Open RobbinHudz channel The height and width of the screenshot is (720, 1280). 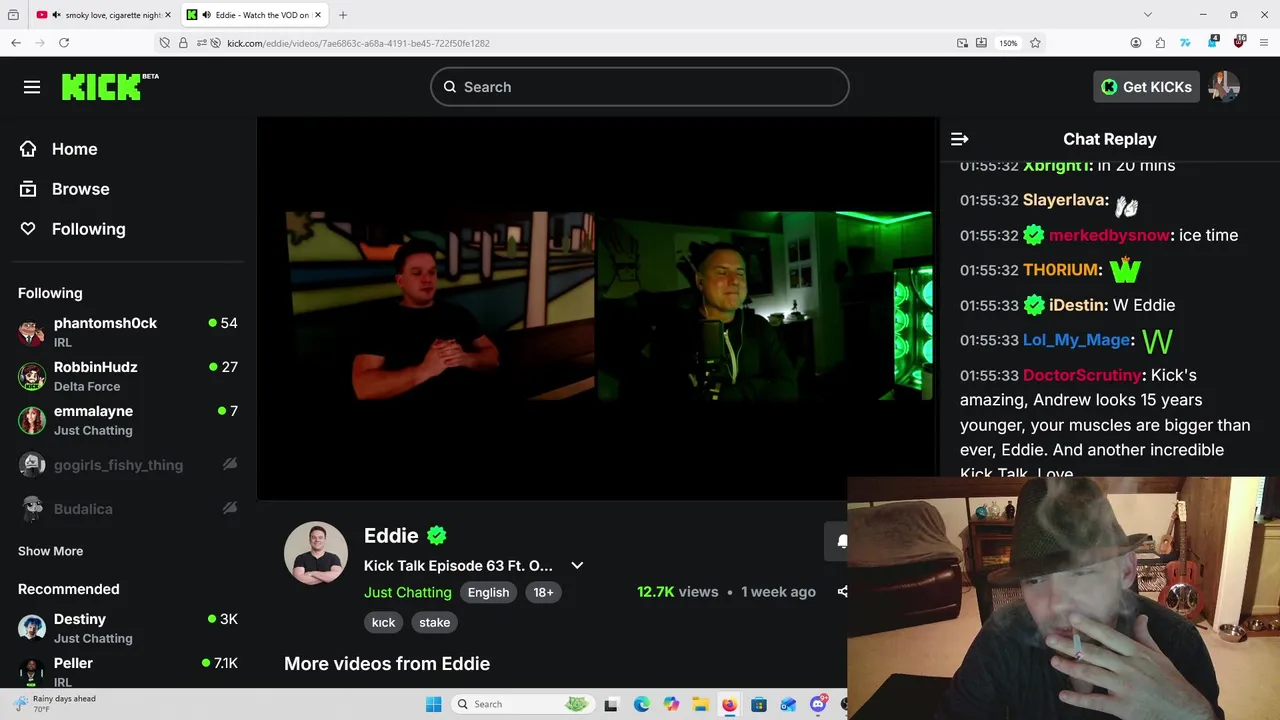128,376
